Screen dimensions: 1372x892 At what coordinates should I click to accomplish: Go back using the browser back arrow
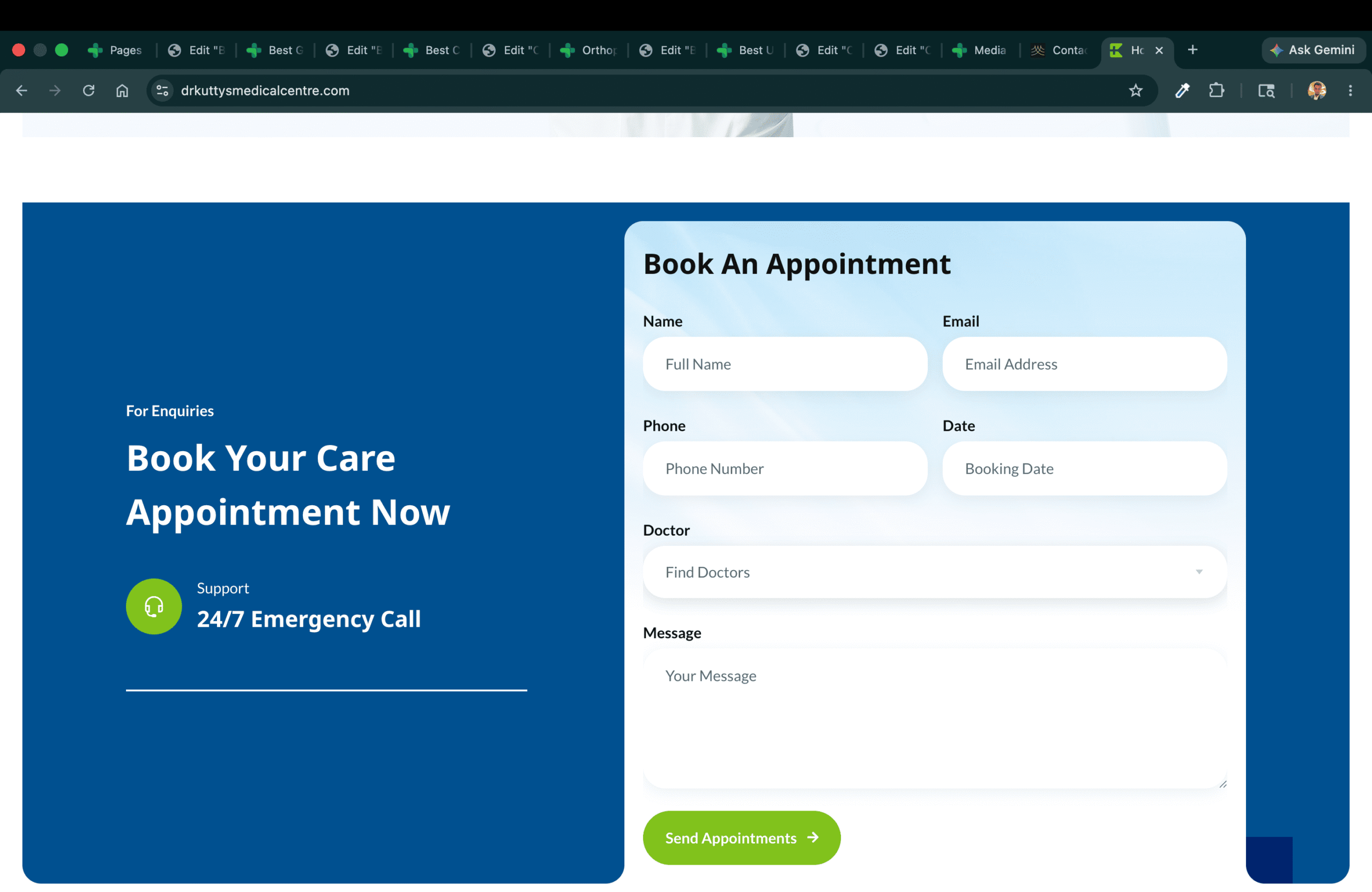point(21,91)
